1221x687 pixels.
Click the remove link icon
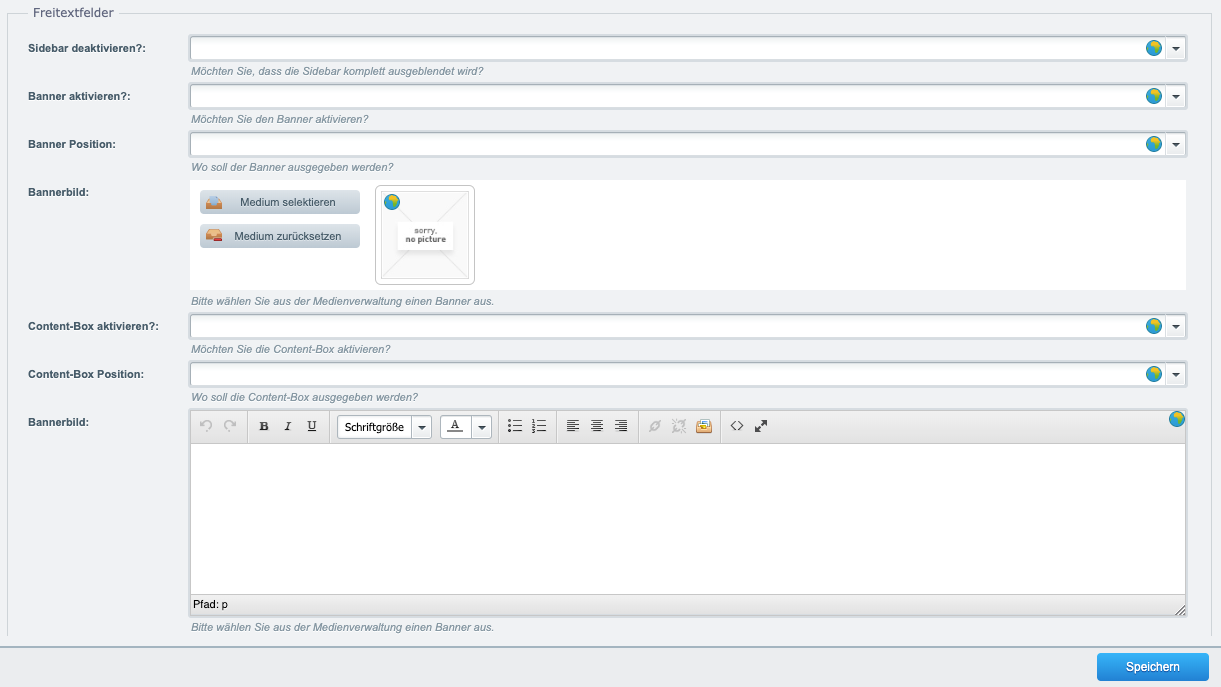(679, 426)
